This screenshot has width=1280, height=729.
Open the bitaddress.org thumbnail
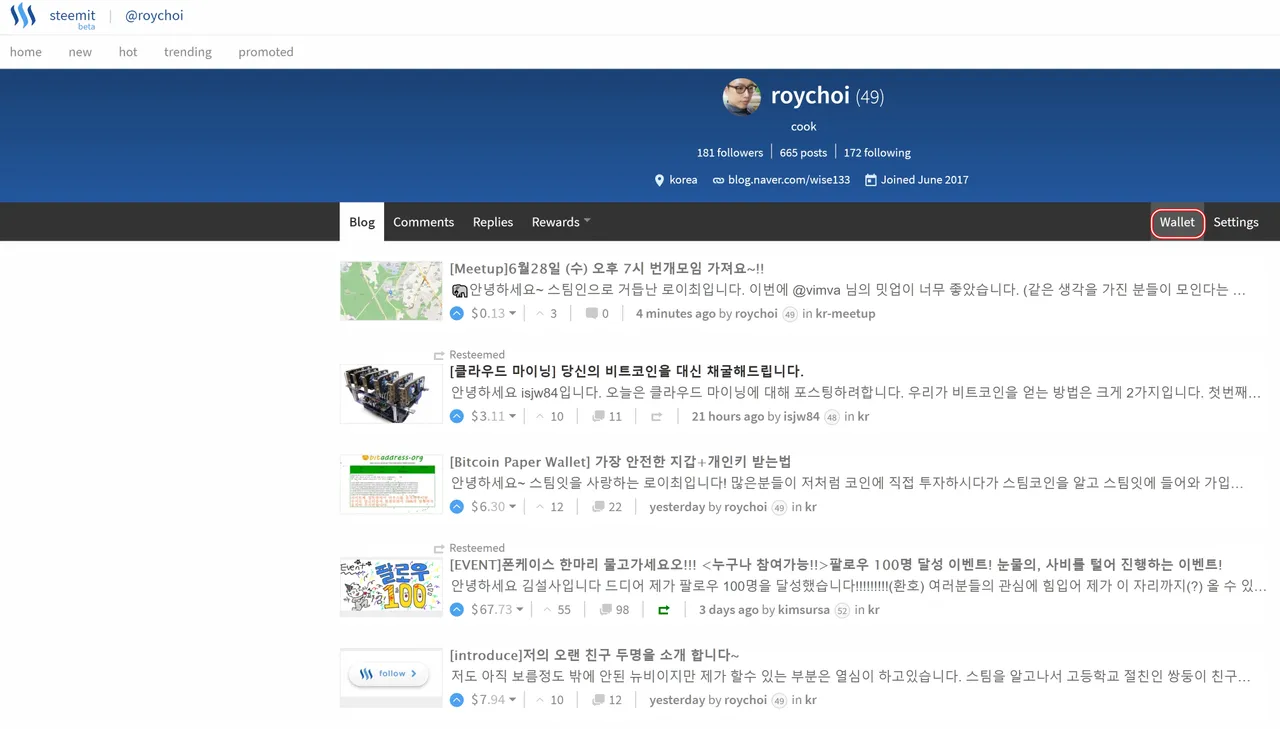(391, 484)
